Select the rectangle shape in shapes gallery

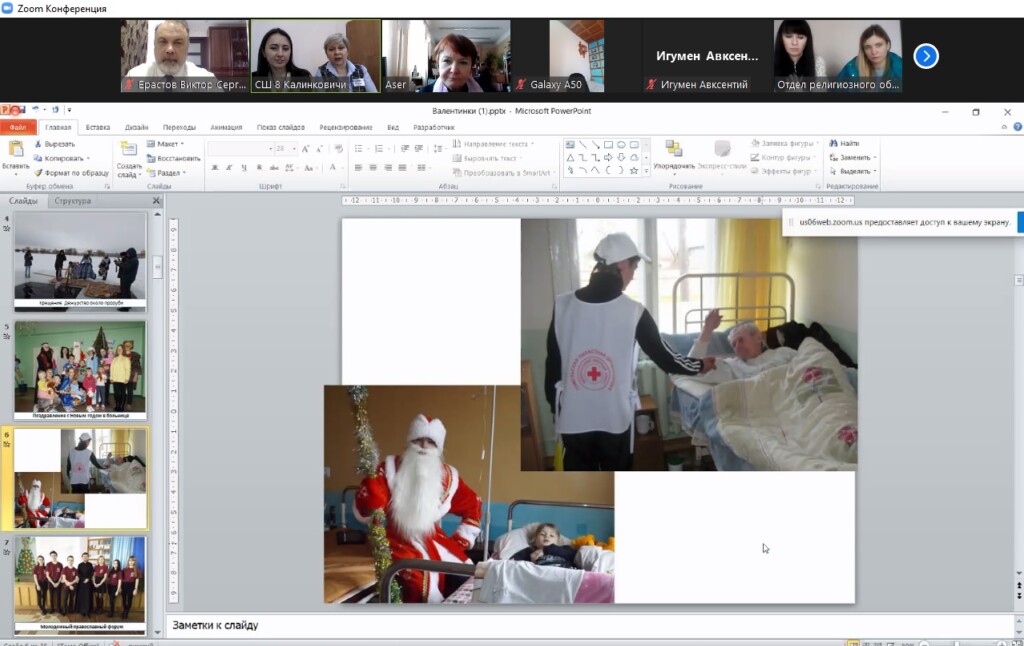tap(608, 144)
